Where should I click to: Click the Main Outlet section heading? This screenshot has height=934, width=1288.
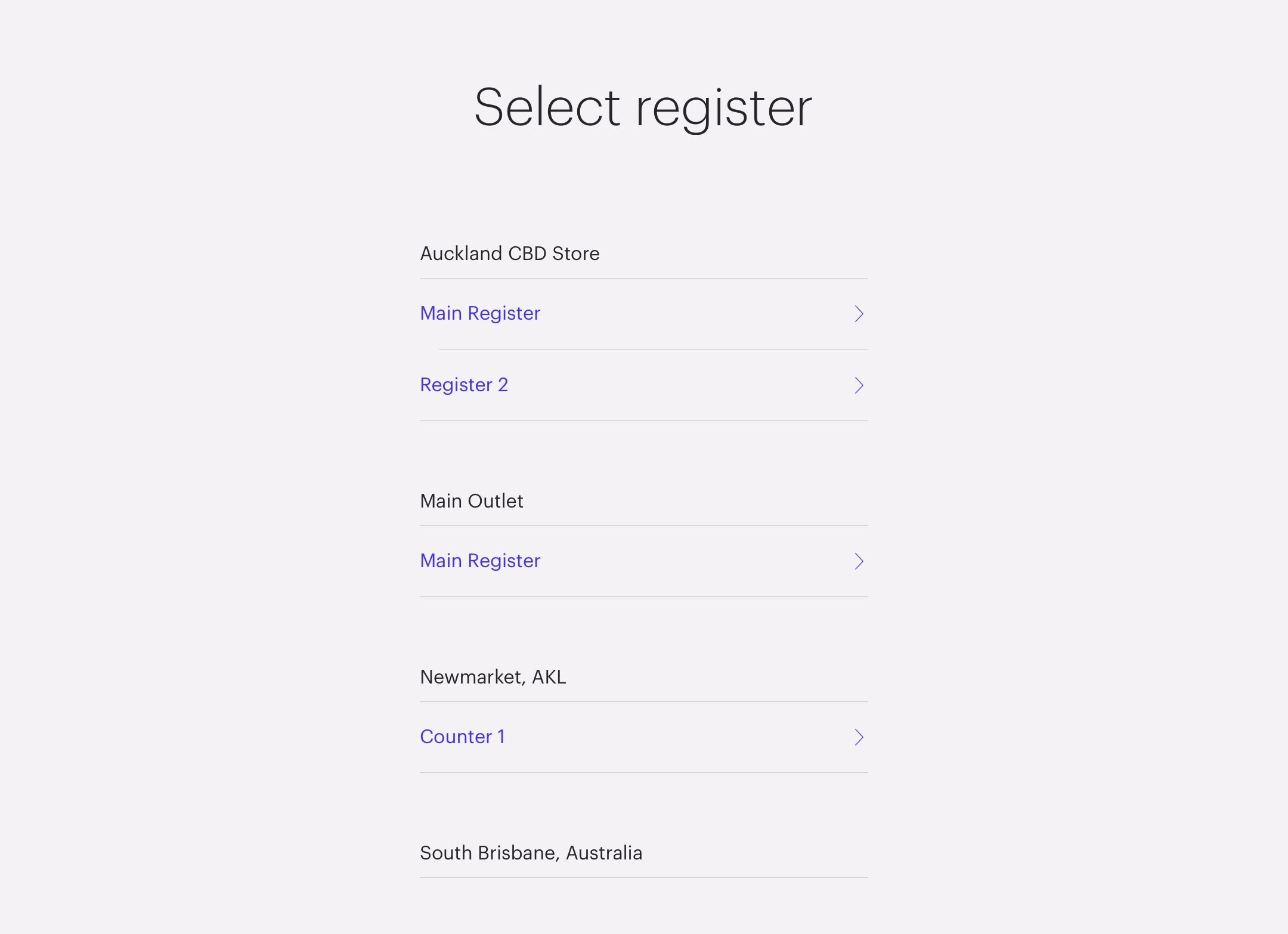[472, 501]
